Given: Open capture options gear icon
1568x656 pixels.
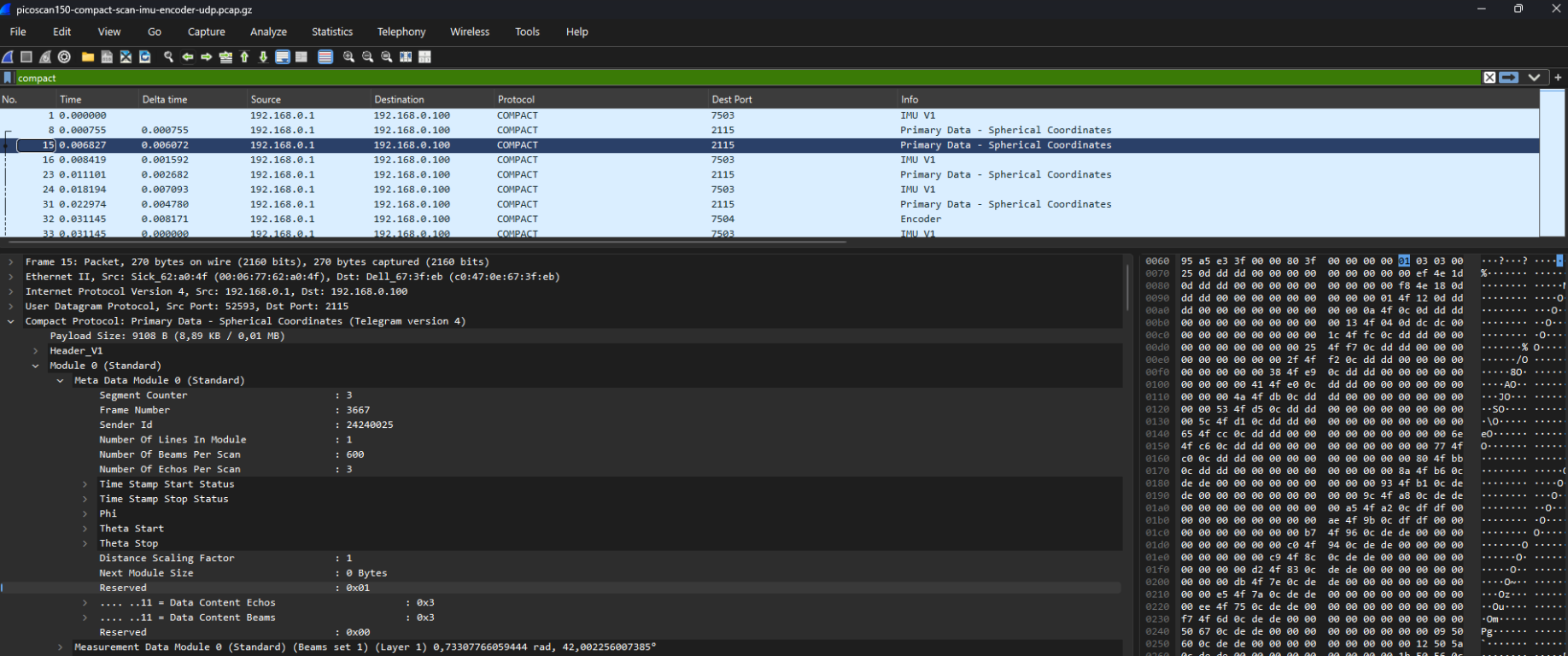Looking at the screenshot, I should coord(64,57).
